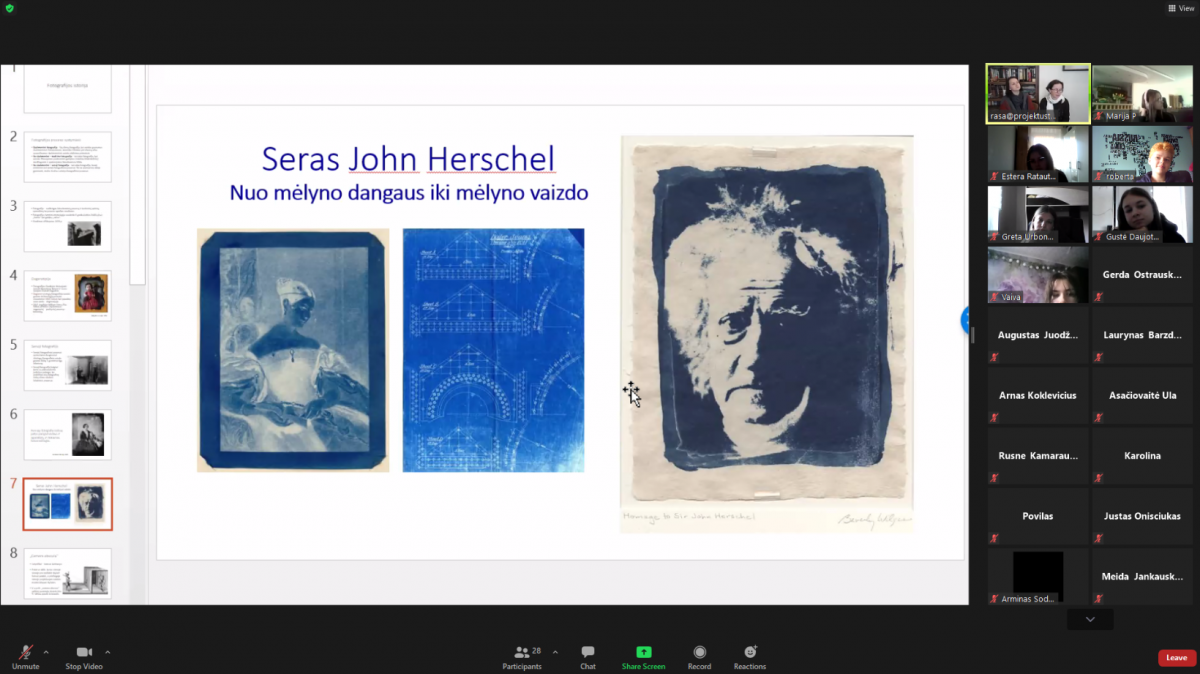Click the 'Seras John Herschel' slide title

pos(408,158)
